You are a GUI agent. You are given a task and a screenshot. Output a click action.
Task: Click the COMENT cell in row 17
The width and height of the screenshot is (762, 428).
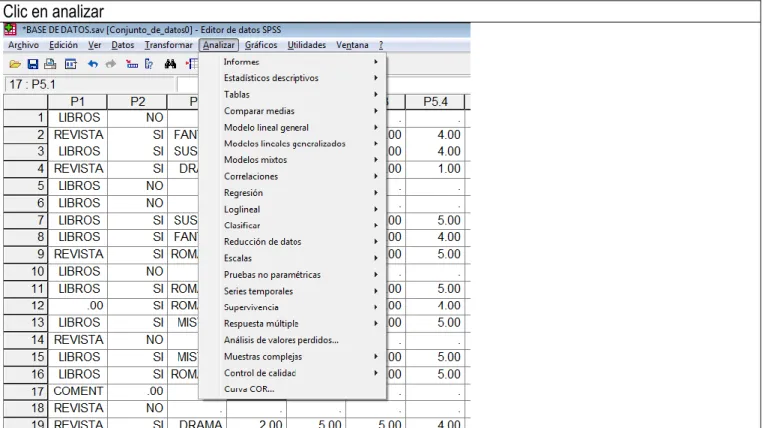(77, 391)
